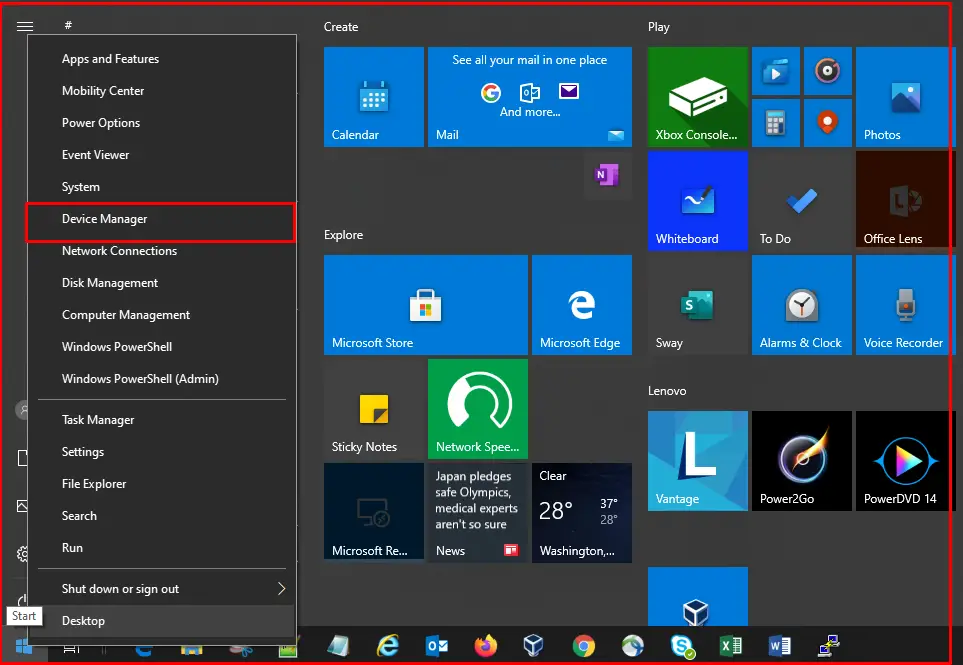The image size is (963, 665).
Task: Open Task Manager from the menu
Action: pos(162,420)
